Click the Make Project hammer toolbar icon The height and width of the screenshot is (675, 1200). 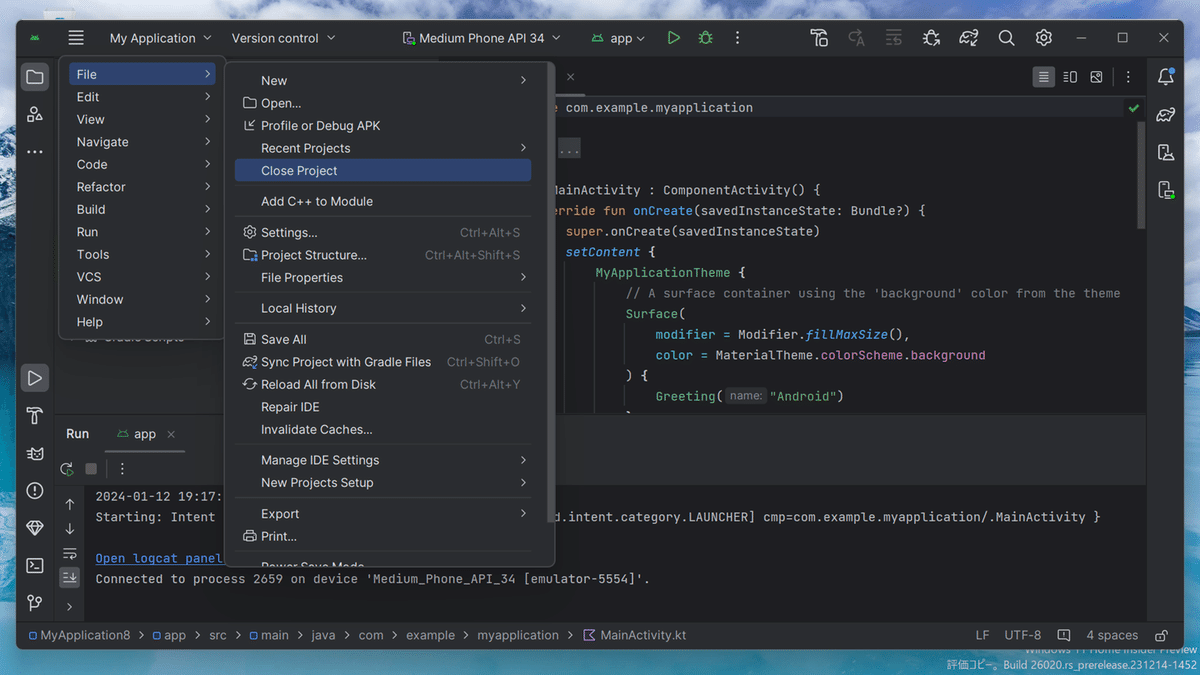pyautogui.click(x=819, y=38)
